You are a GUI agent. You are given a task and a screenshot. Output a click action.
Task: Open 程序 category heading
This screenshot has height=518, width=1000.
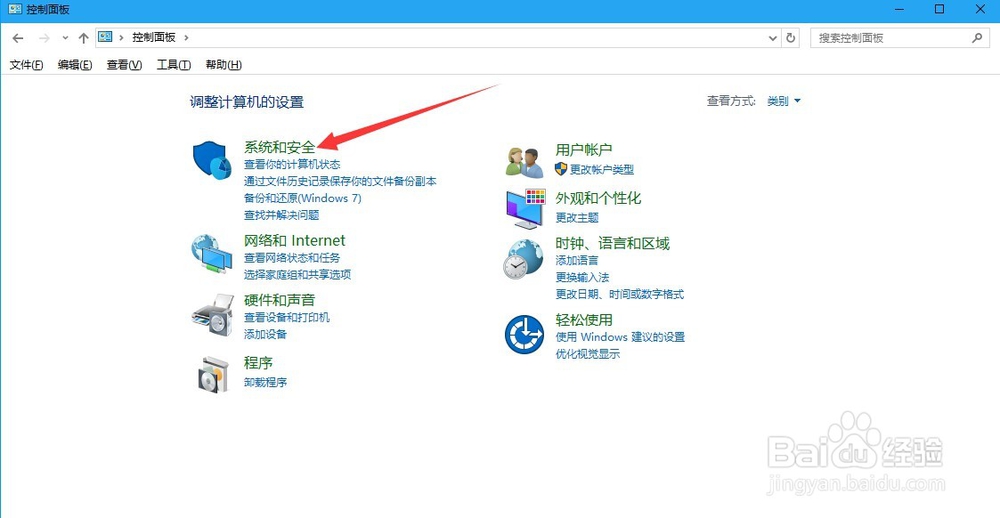click(x=258, y=362)
